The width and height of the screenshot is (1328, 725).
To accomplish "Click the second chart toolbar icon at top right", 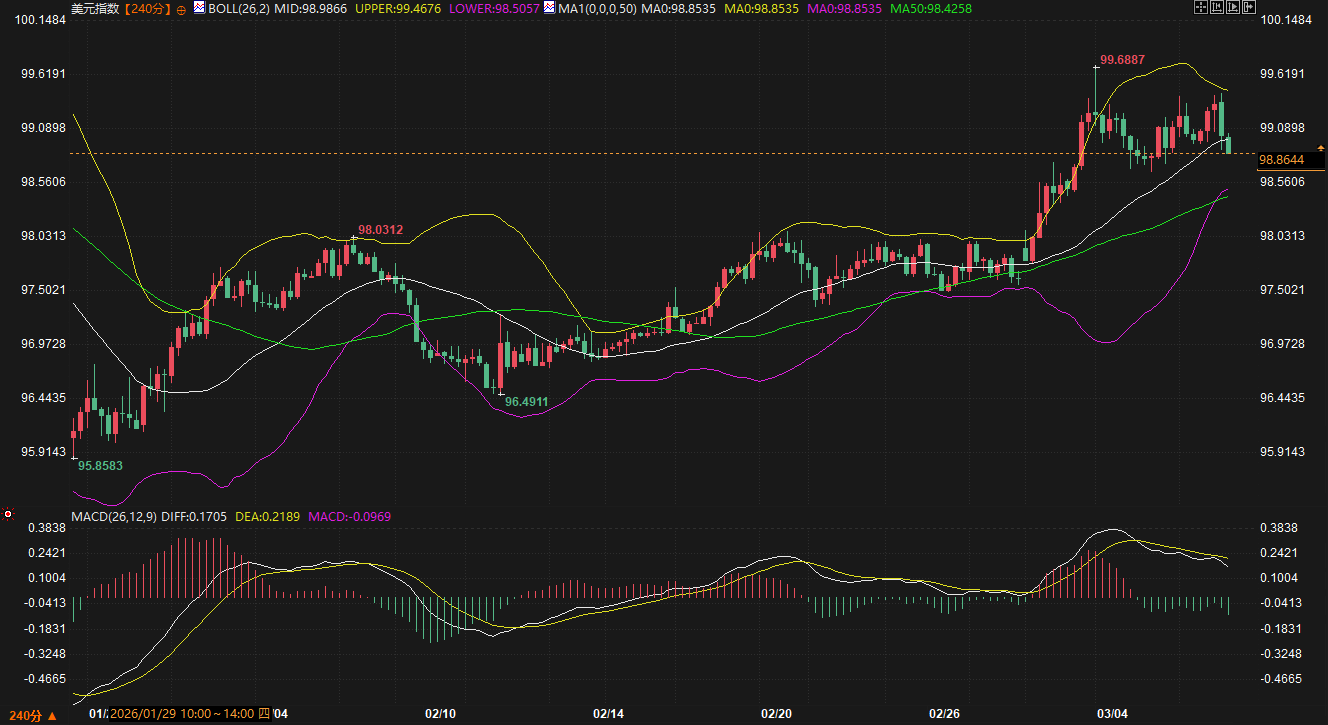I will point(1216,8).
